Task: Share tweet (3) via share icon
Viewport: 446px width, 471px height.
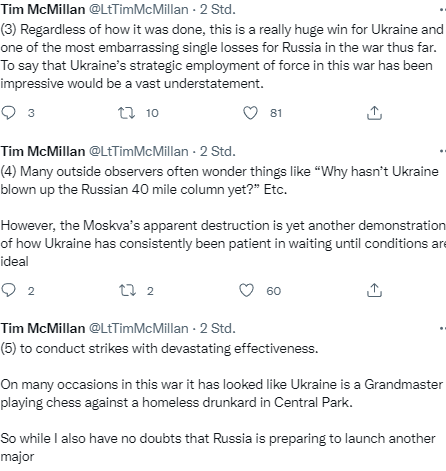Action: [x=374, y=113]
